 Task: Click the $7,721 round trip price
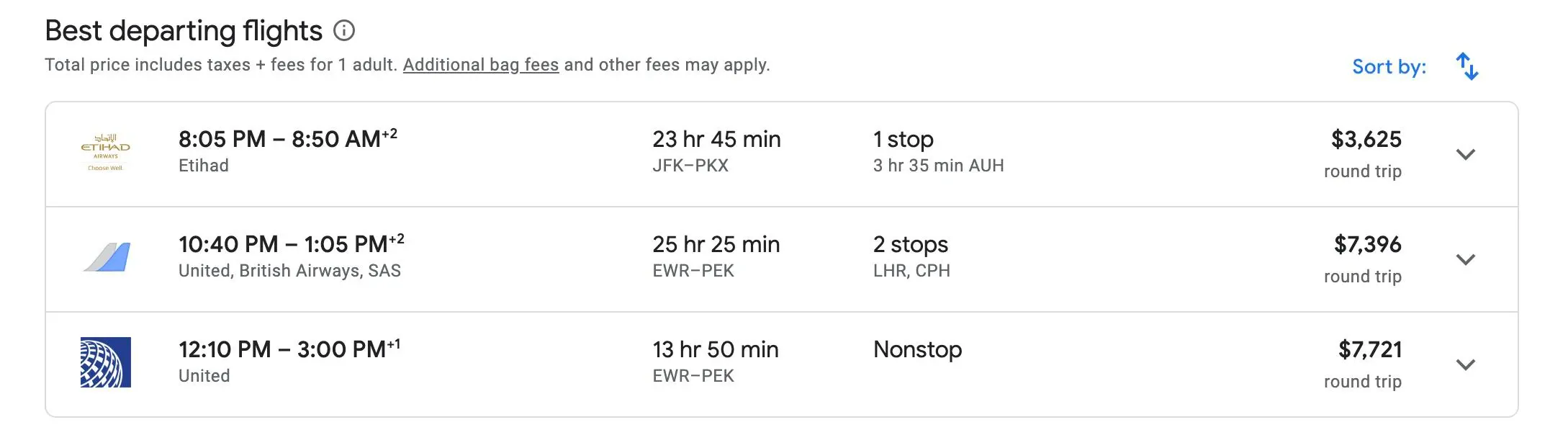(x=1369, y=349)
